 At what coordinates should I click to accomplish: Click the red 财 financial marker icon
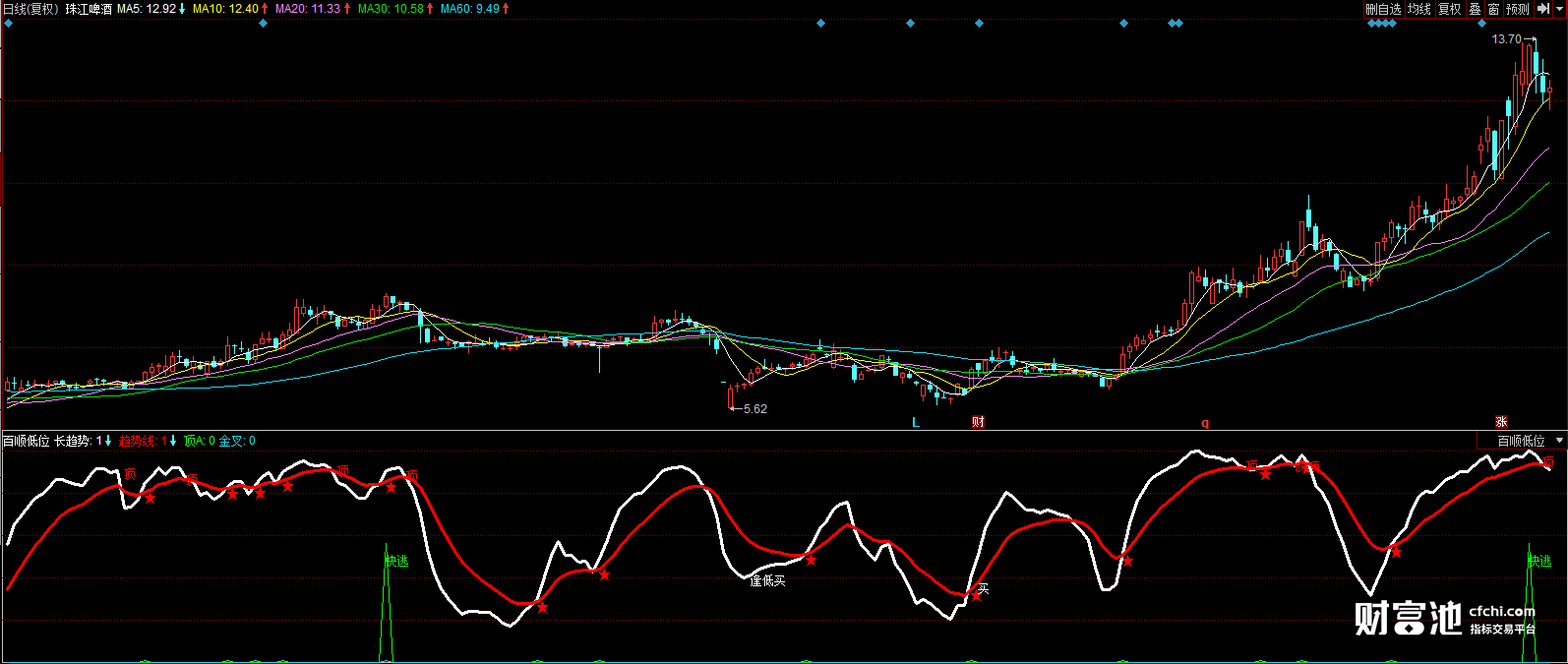click(x=978, y=422)
